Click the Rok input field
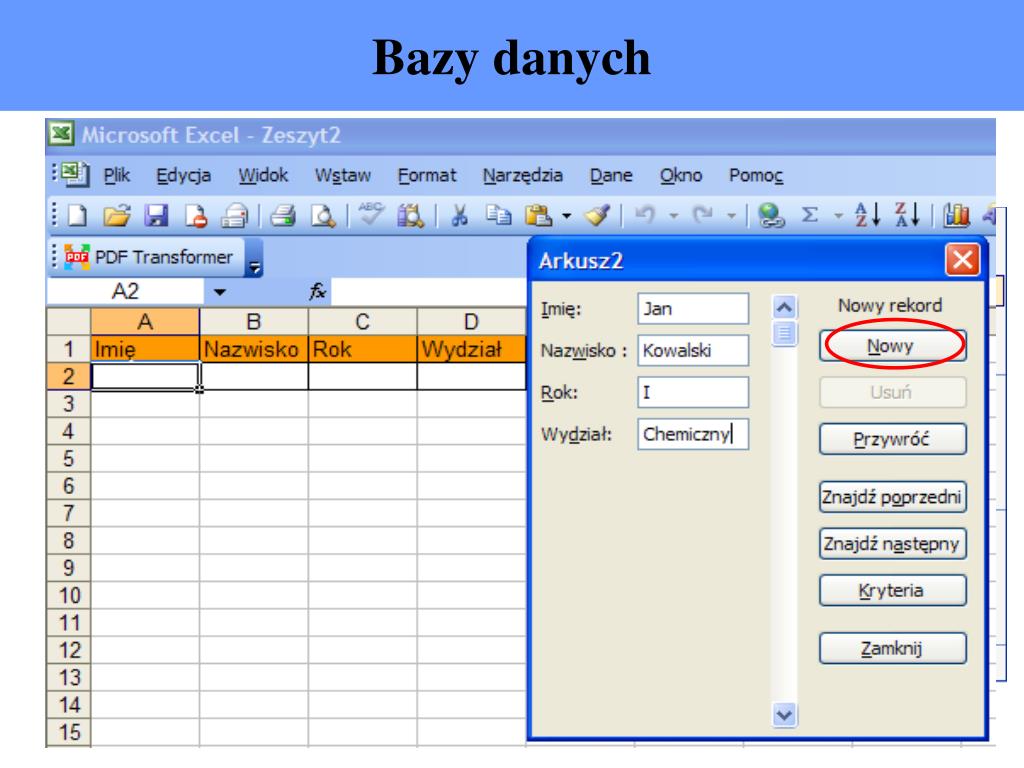 click(693, 392)
